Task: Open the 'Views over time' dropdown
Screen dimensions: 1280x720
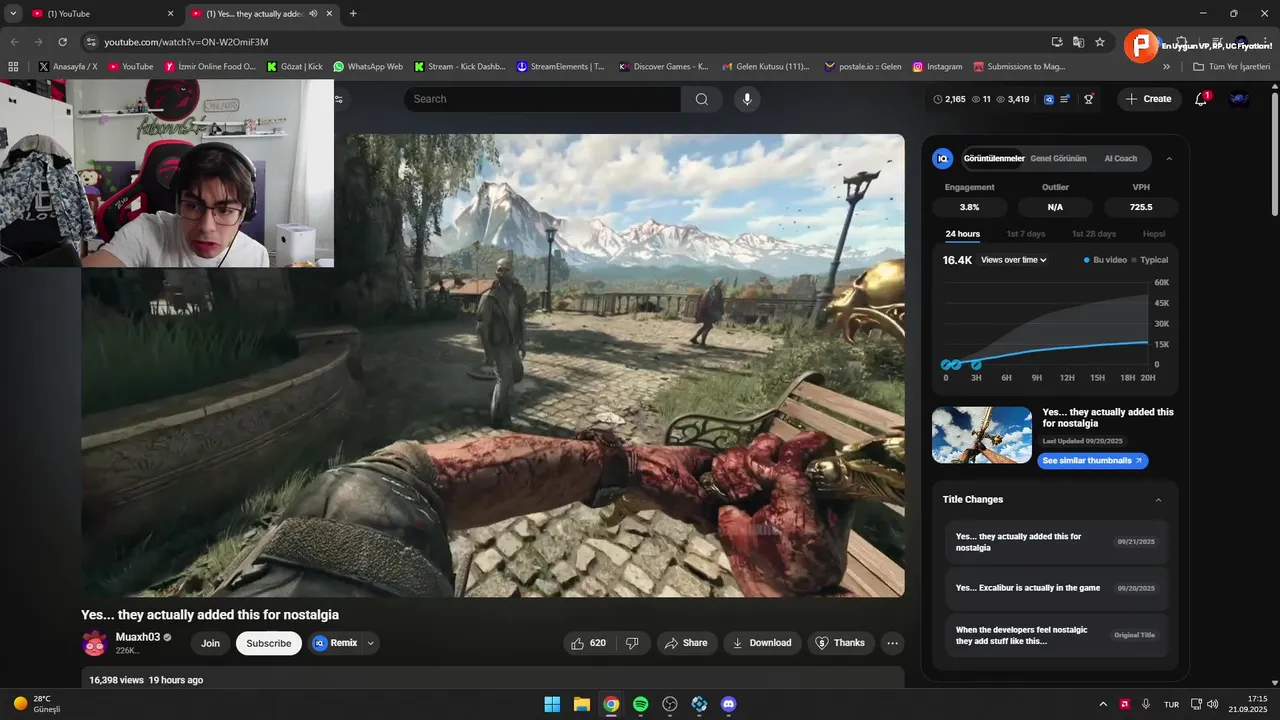Action: click(1014, 260)
